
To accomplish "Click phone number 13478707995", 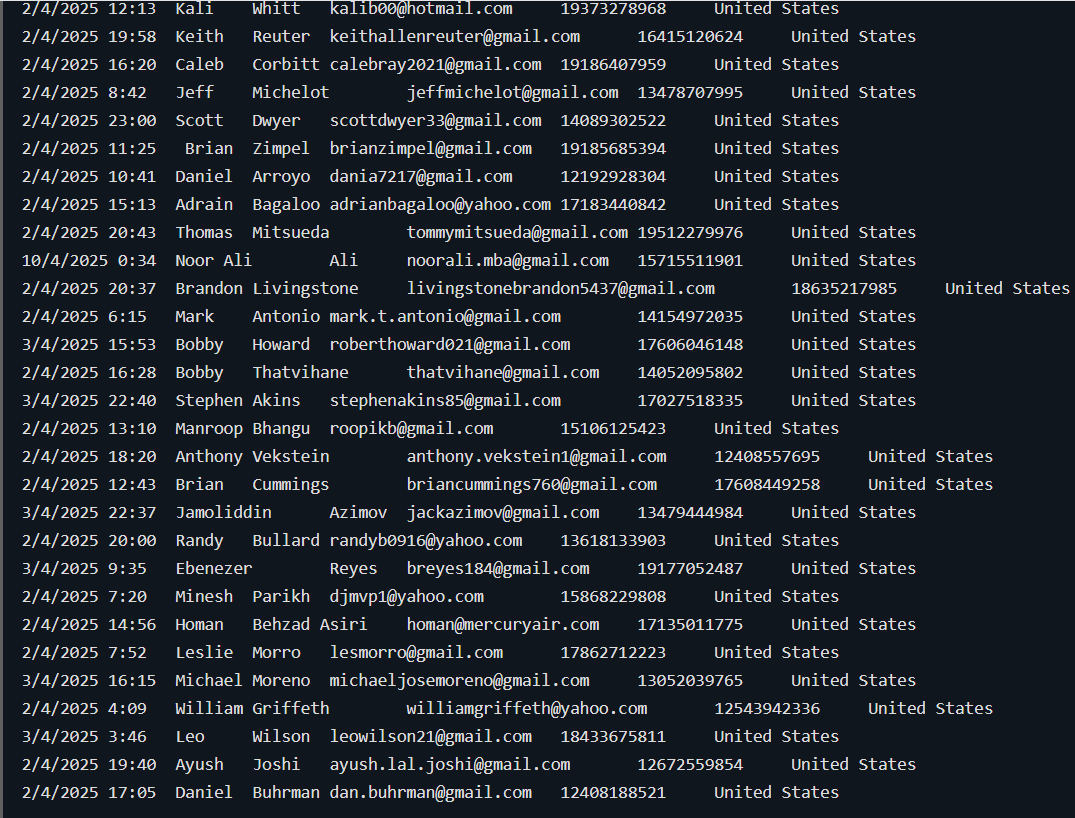I will pyautogui.click(x=690, y=93).
